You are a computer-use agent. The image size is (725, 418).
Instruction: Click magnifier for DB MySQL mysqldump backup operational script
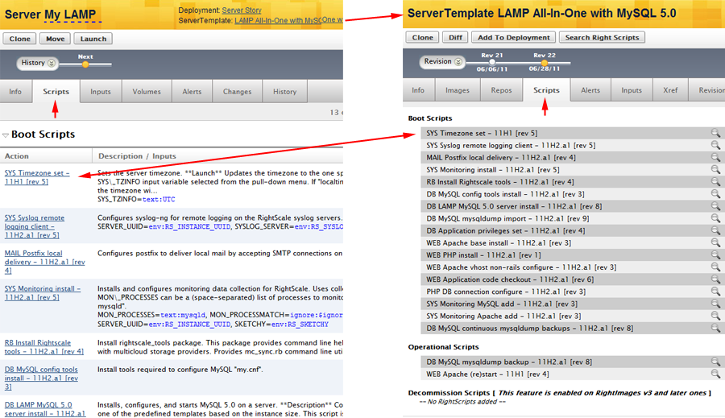pyautogui.click(x=715, y=362)
